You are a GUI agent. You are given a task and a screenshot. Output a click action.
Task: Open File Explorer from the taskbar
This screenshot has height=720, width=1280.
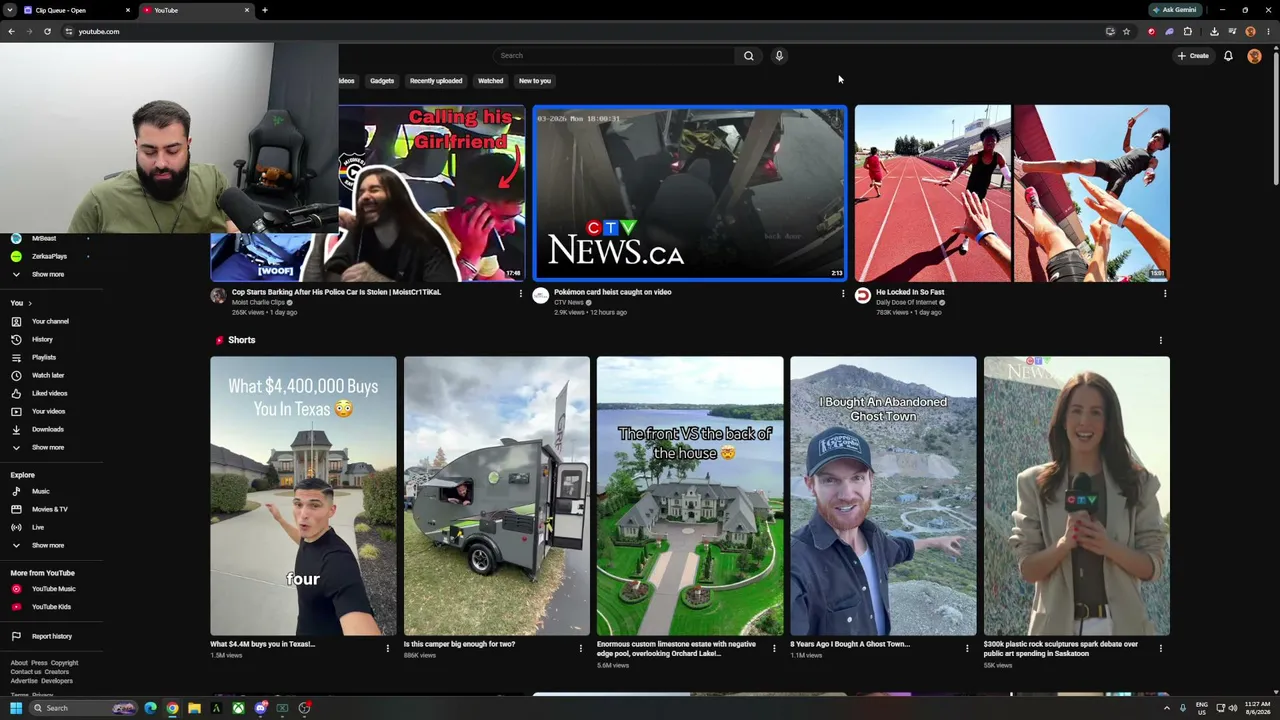point(194,708)
